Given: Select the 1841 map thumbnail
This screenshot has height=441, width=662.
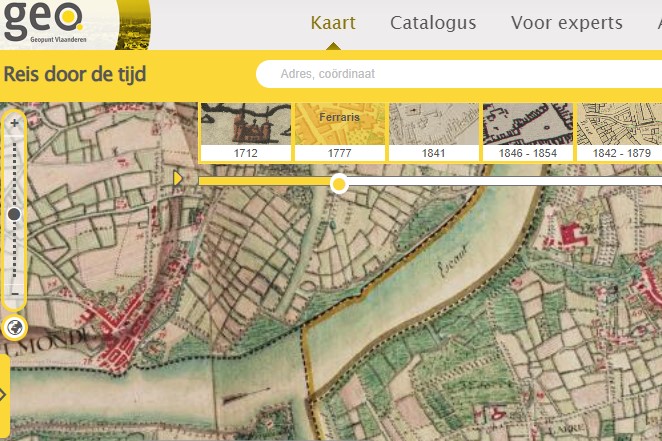Looking at the screenshot, I should (x=434, y=132).
